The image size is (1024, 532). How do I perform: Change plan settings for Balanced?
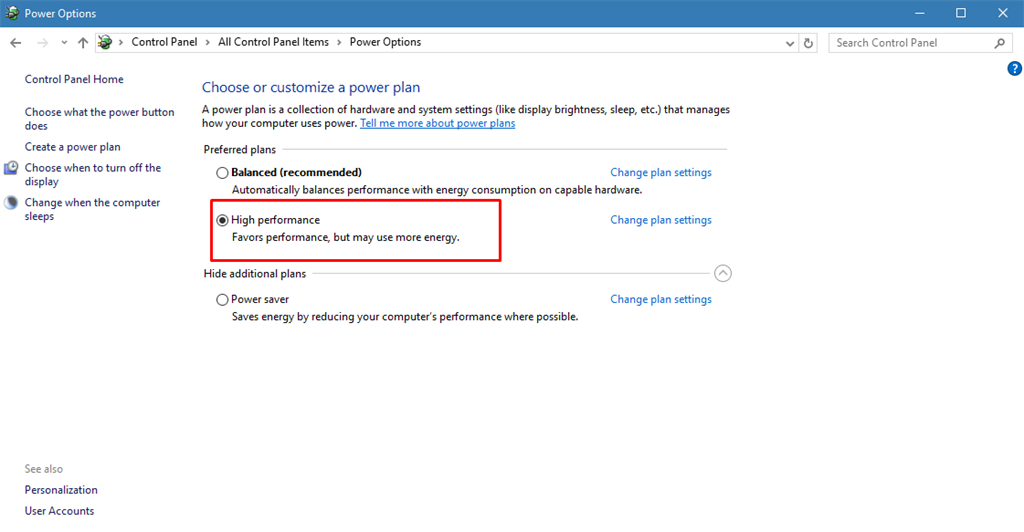point(661,173)
